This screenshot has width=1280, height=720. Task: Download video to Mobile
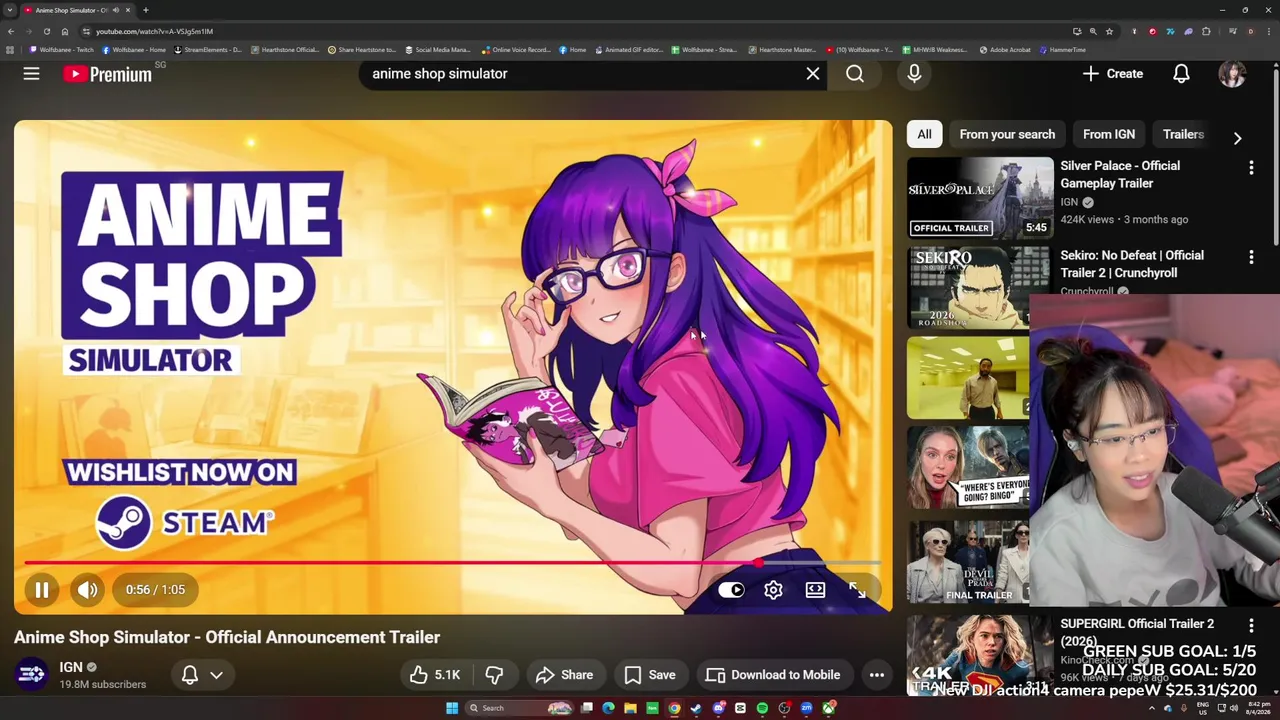(773, 675)
